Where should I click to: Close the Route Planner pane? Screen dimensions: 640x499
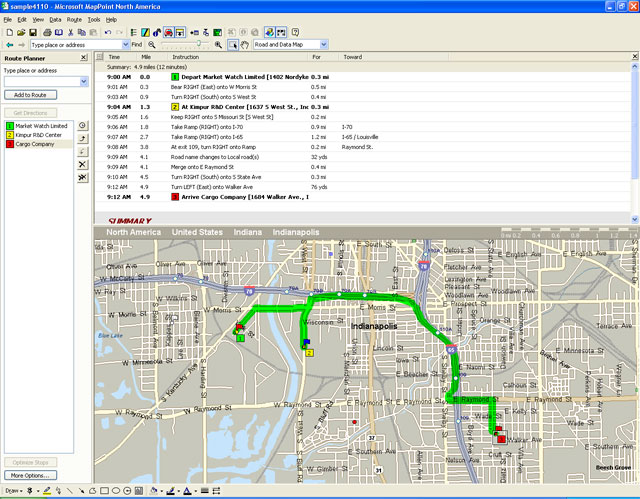[x=84, y=58]
